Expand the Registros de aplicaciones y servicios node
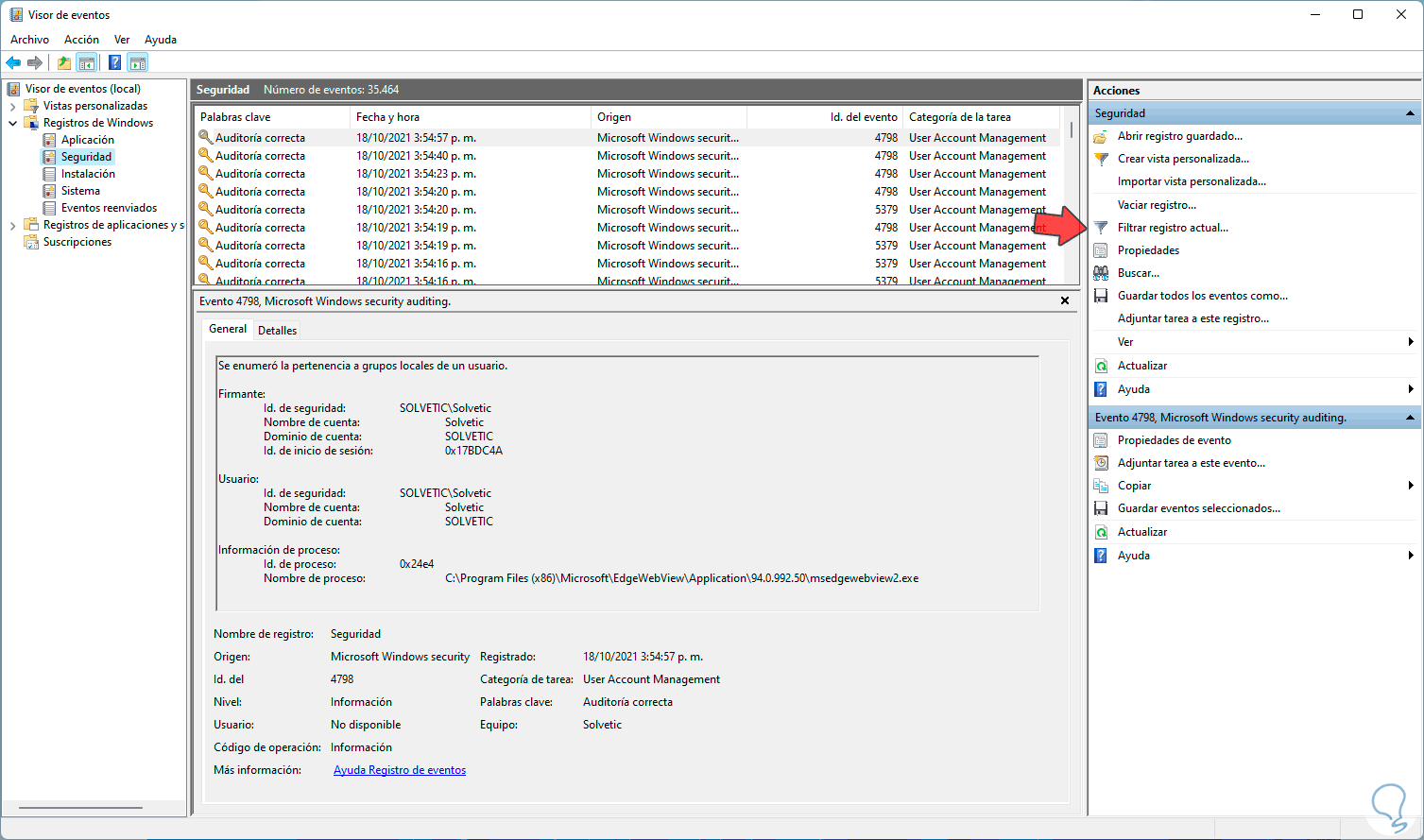The height and width of the screenshot is (840, 1424). coord(12,225)
